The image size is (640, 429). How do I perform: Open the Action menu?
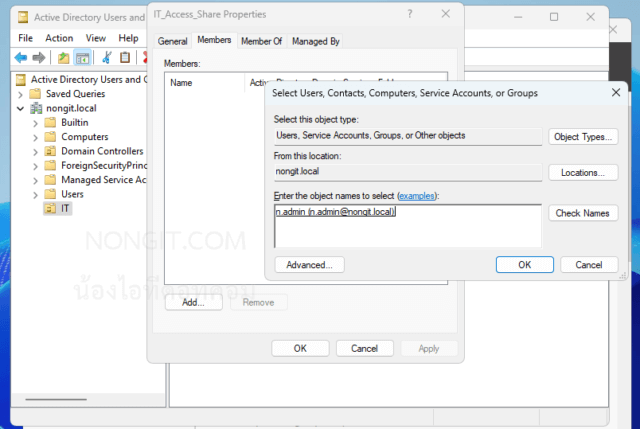[59, 38]
